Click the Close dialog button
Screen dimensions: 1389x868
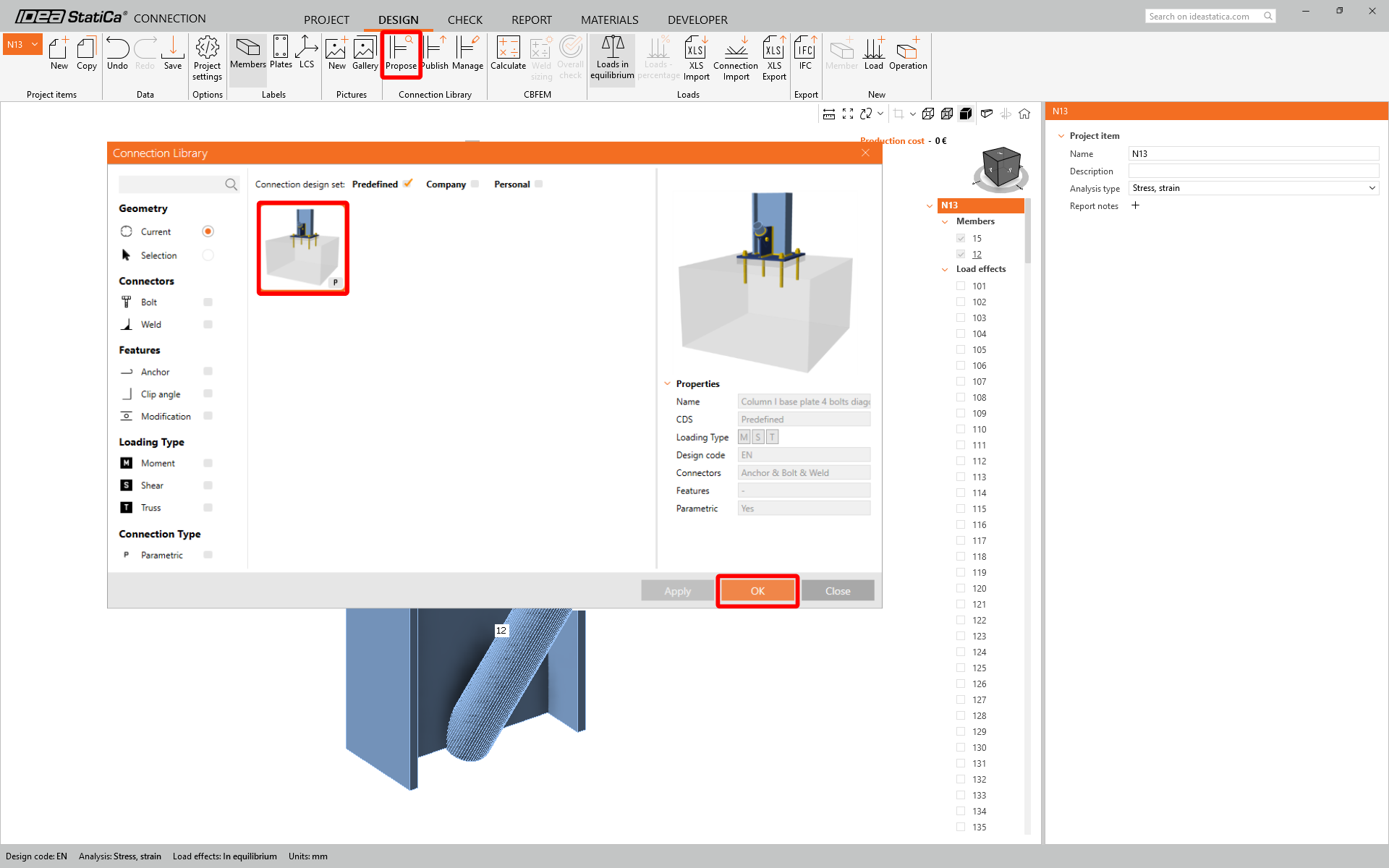pyautogui.click(x=837, y=591)
